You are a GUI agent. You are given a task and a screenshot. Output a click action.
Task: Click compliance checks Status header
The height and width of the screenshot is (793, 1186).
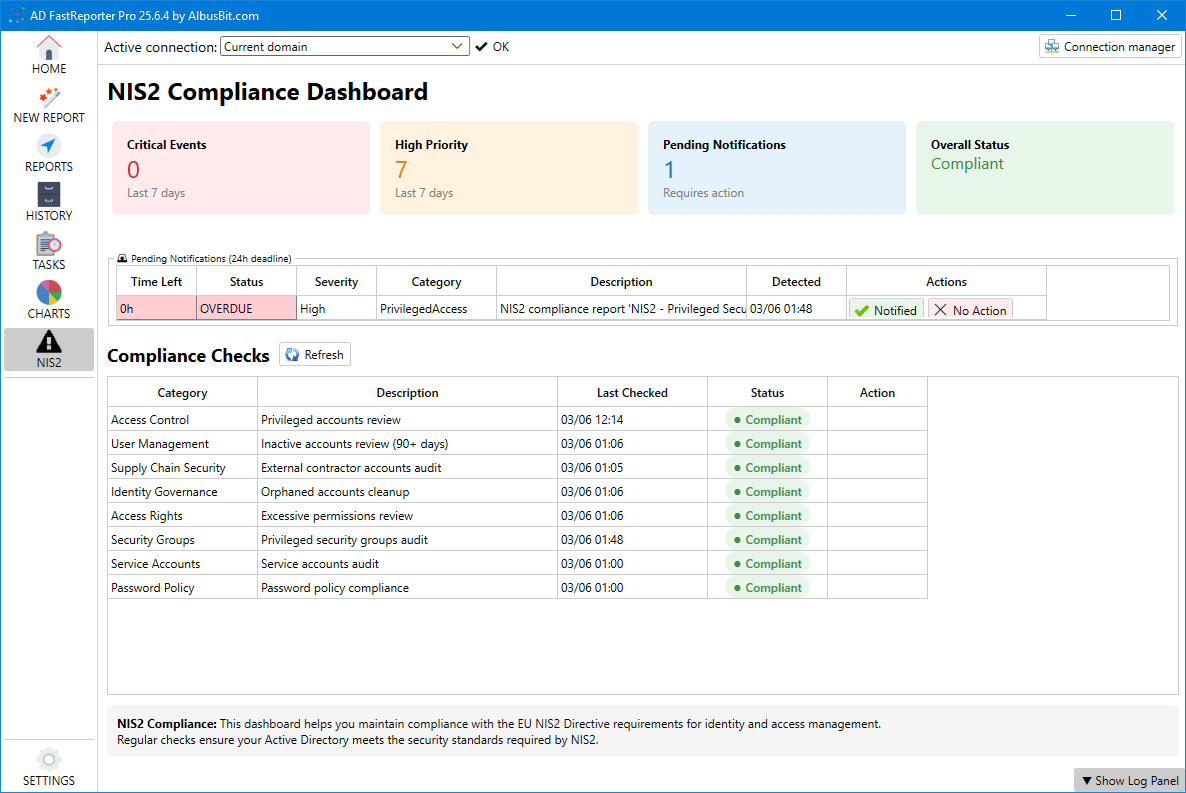767,393
